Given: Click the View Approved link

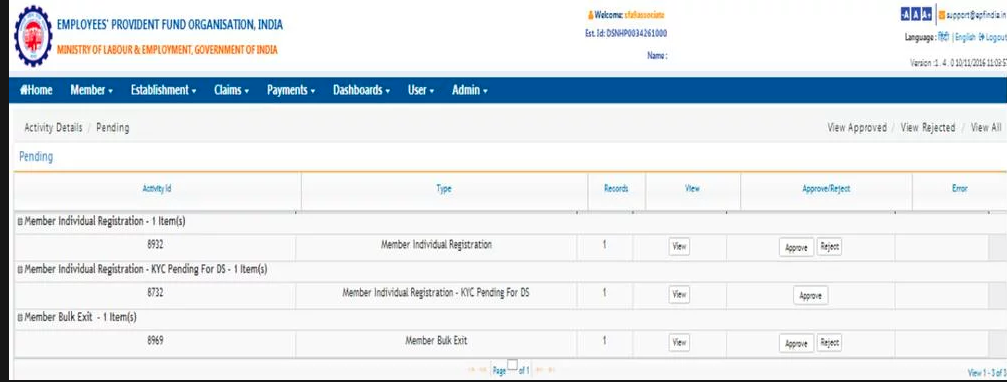Looking at the screenshot, I should click(857, 128).
